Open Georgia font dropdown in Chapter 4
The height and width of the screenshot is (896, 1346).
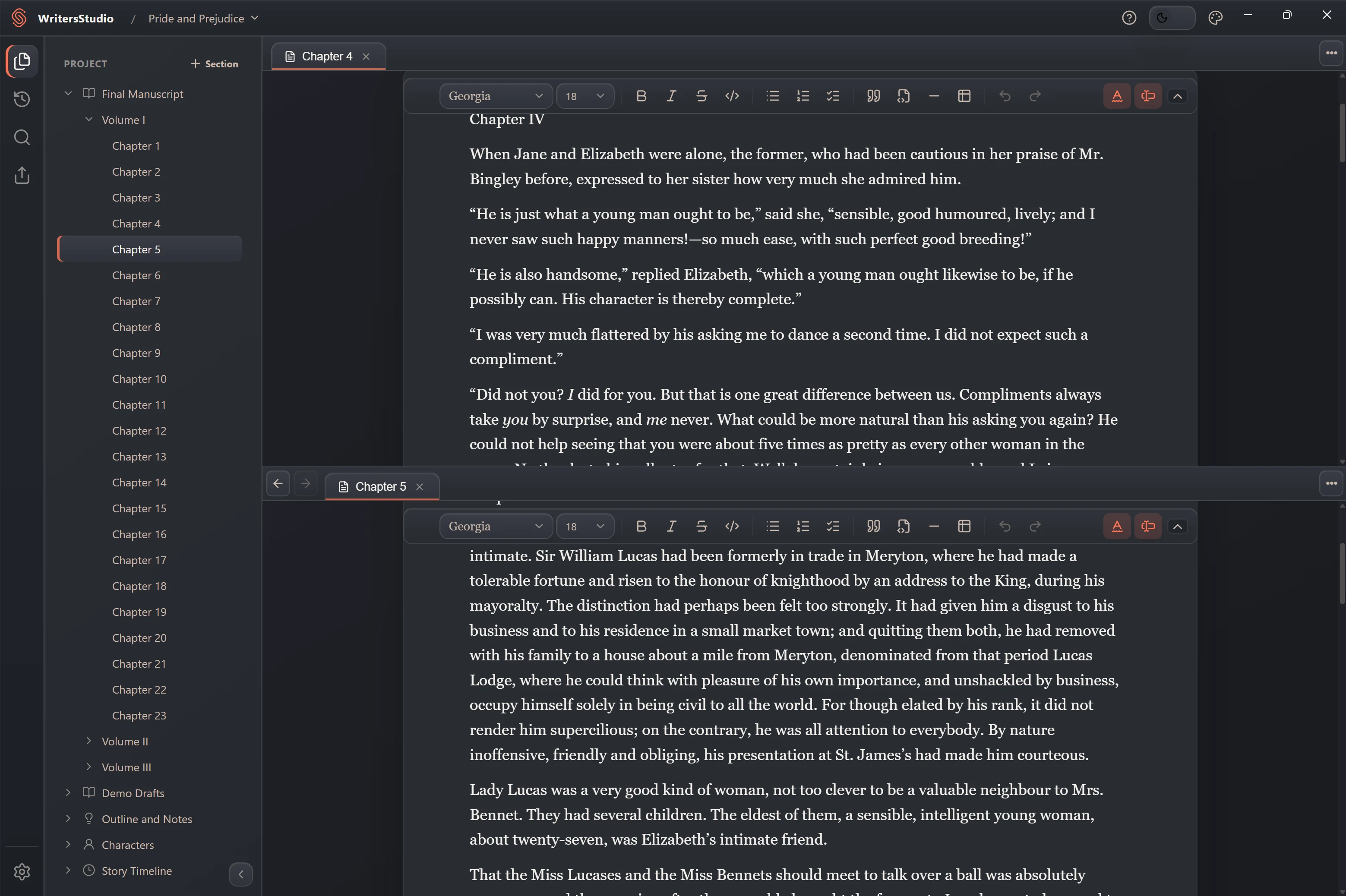click(496, 96)
